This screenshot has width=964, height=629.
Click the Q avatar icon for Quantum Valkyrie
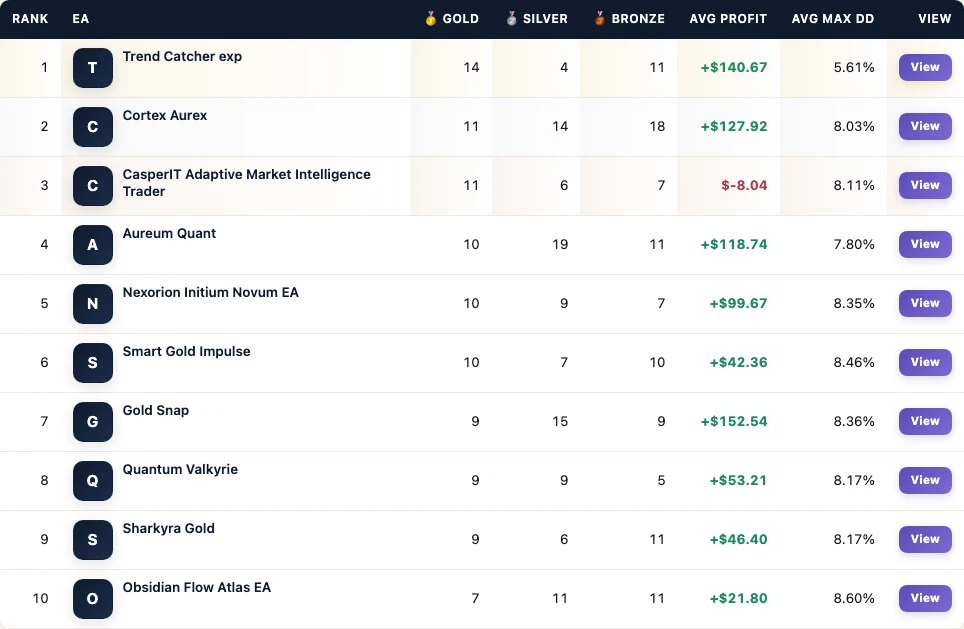pyautogui.click(x=93, y=481)
